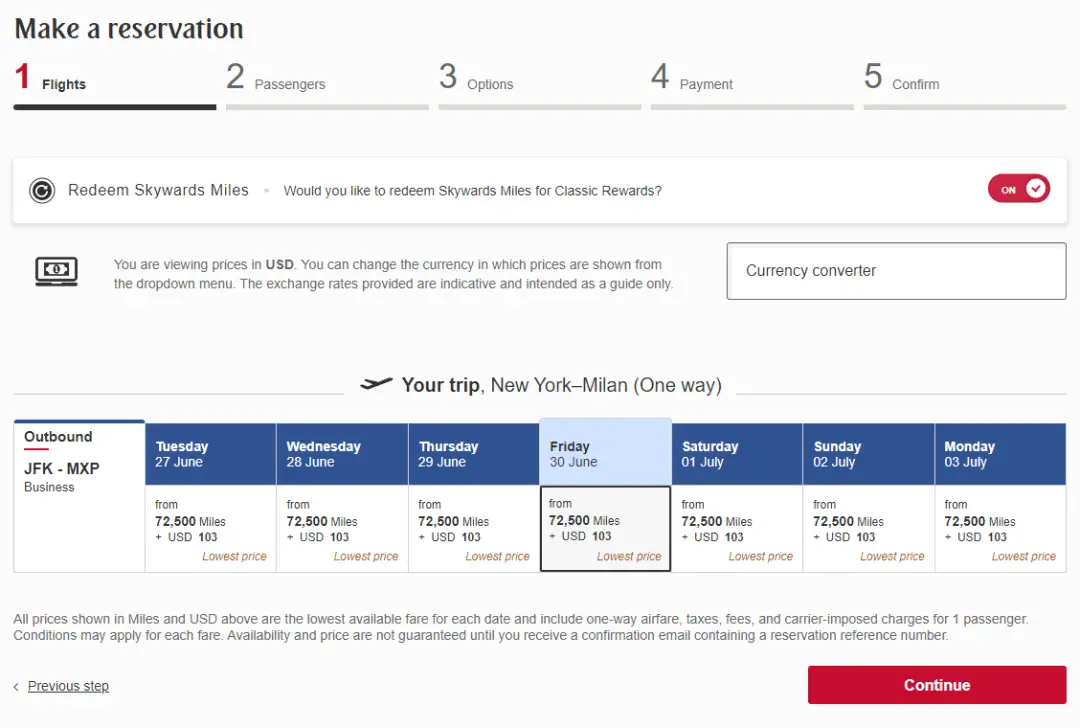Click the Skywards Miles circular logo icon
The image size is (1080, 728).
pos(42,190)
